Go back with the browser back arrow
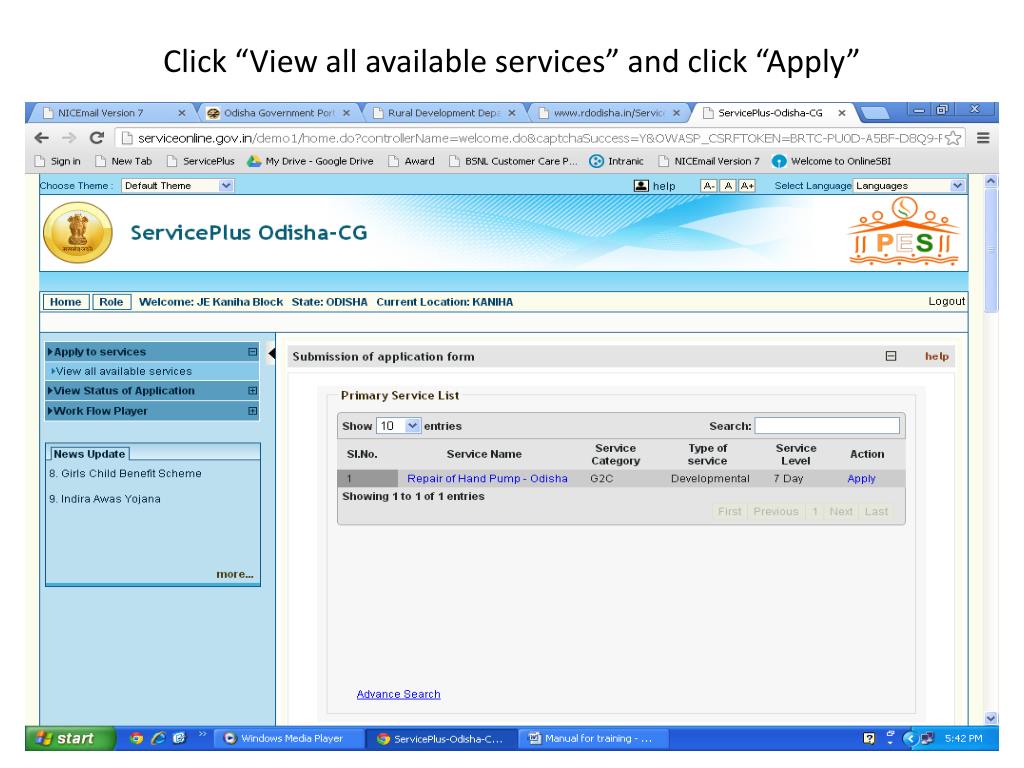 point(42,138)
